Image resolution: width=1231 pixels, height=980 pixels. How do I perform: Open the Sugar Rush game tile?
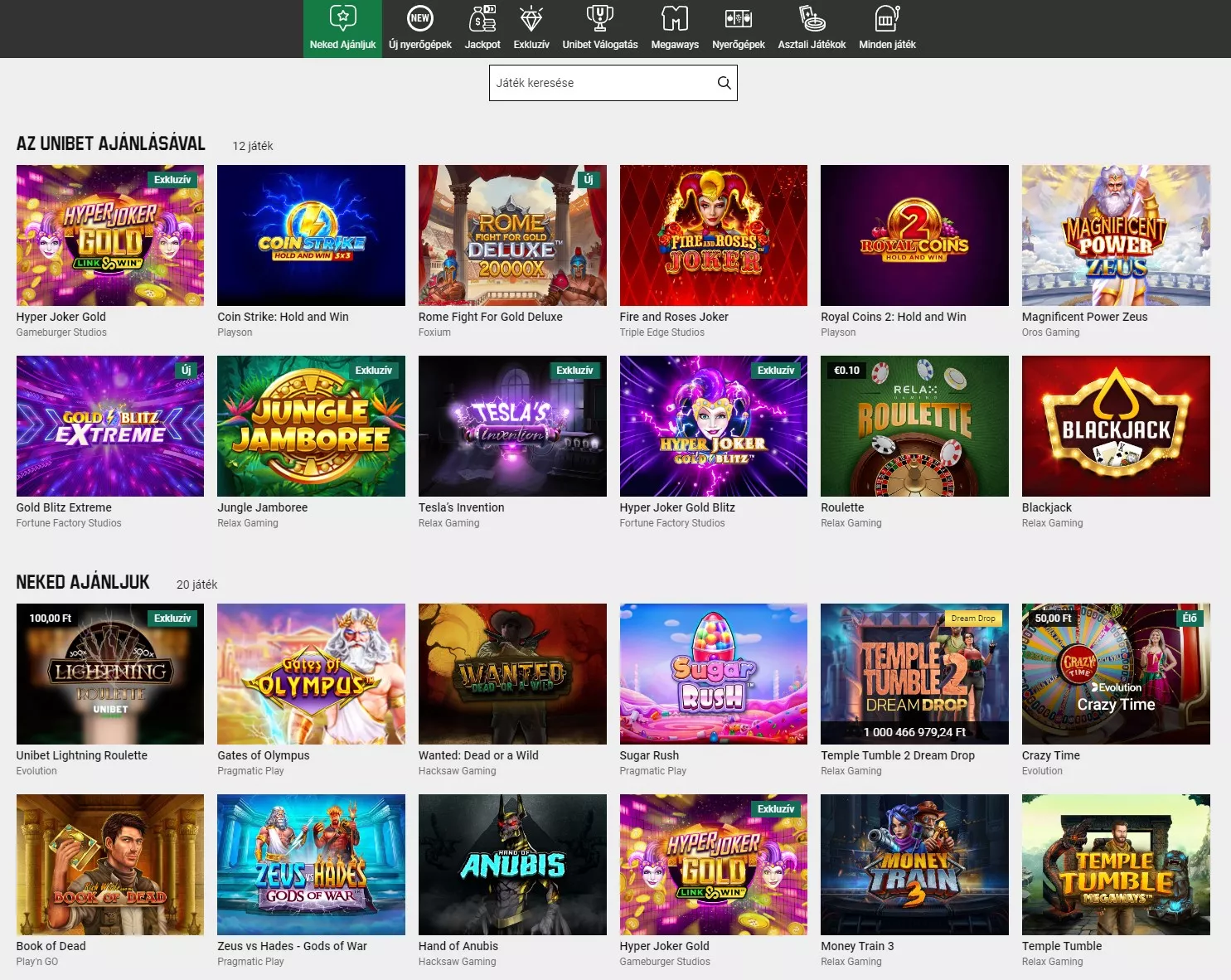tap(713, 673)
